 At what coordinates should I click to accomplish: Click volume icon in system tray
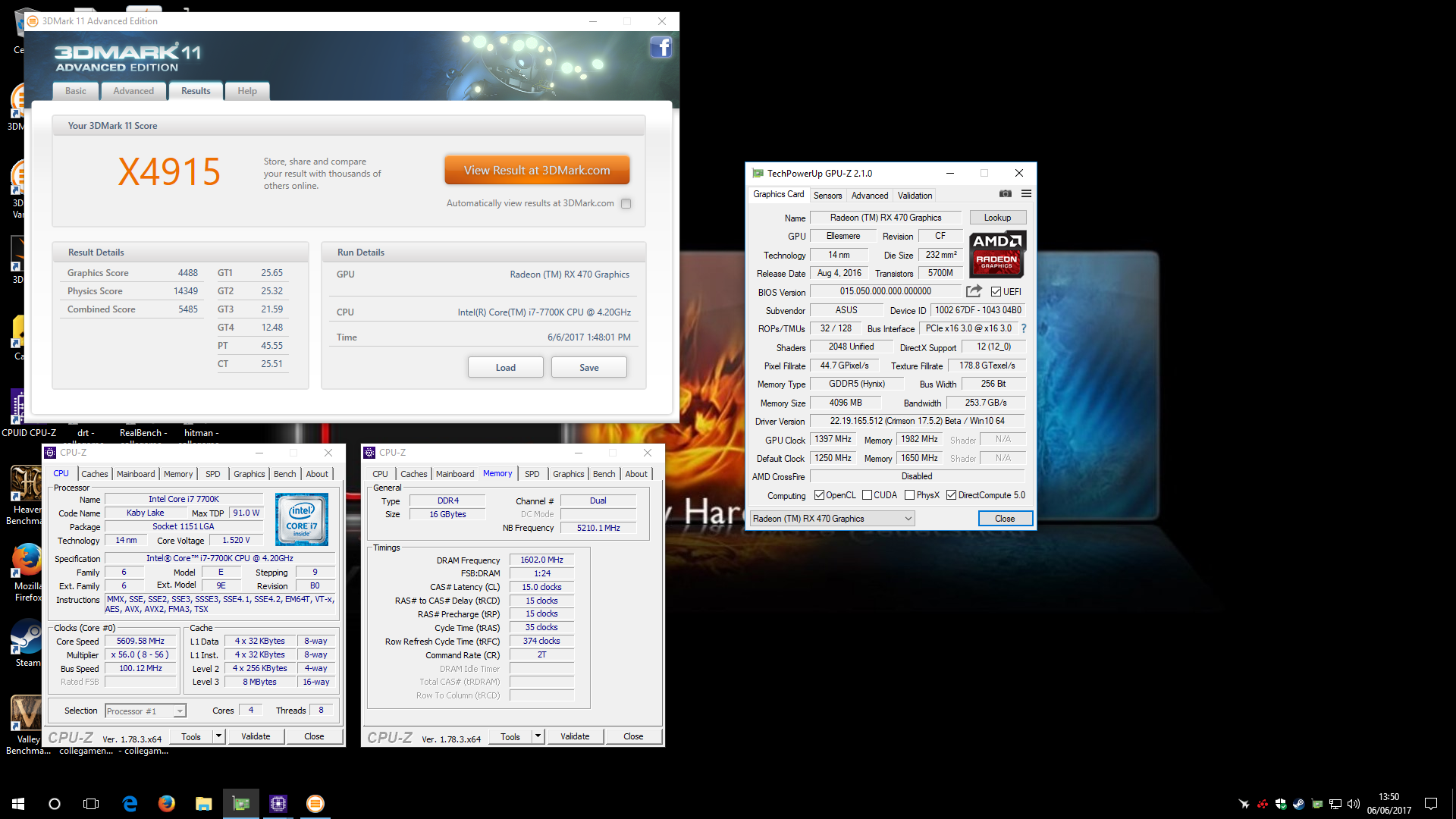[1354, 804]
